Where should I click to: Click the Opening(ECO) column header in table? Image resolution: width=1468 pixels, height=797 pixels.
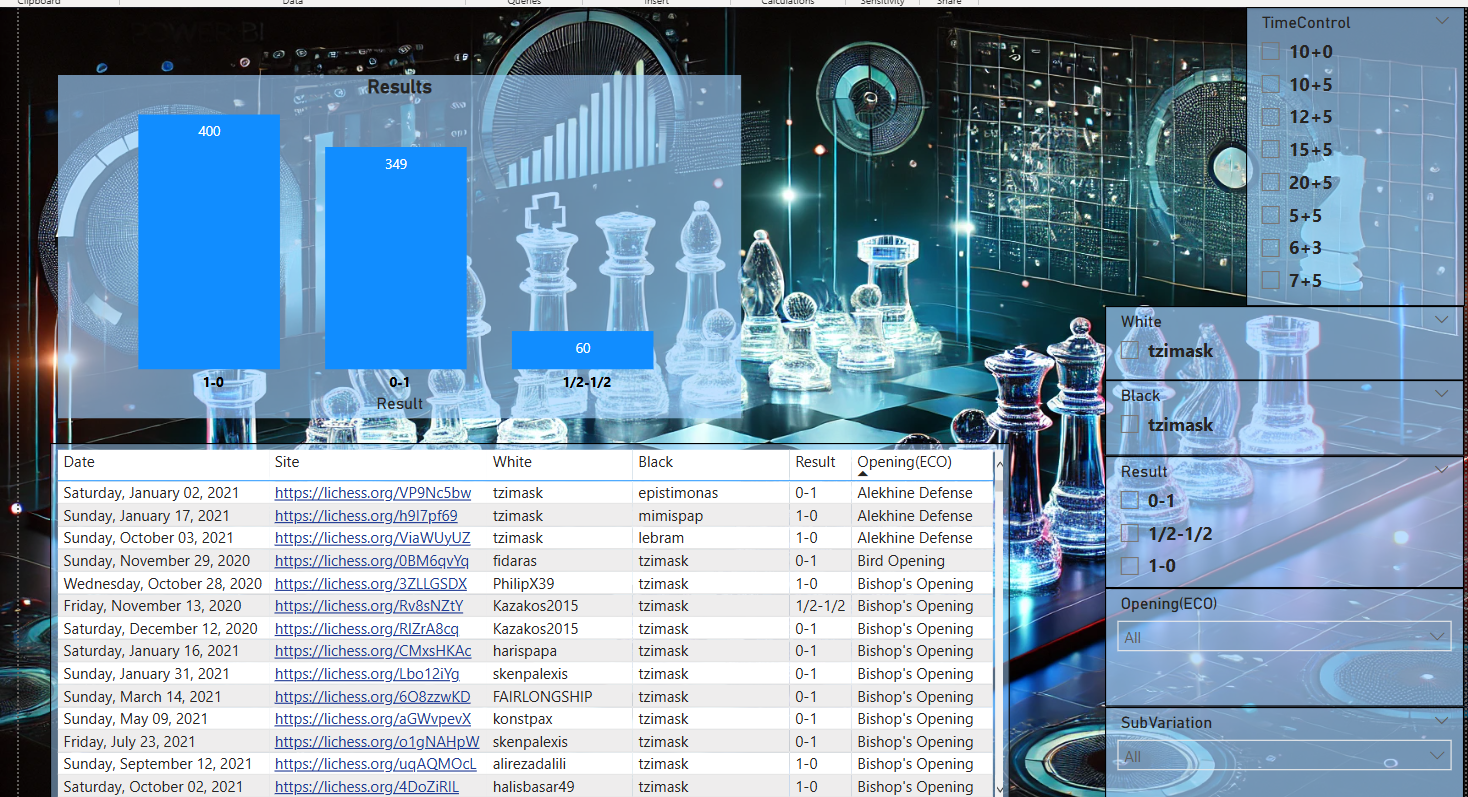point(904,462)
